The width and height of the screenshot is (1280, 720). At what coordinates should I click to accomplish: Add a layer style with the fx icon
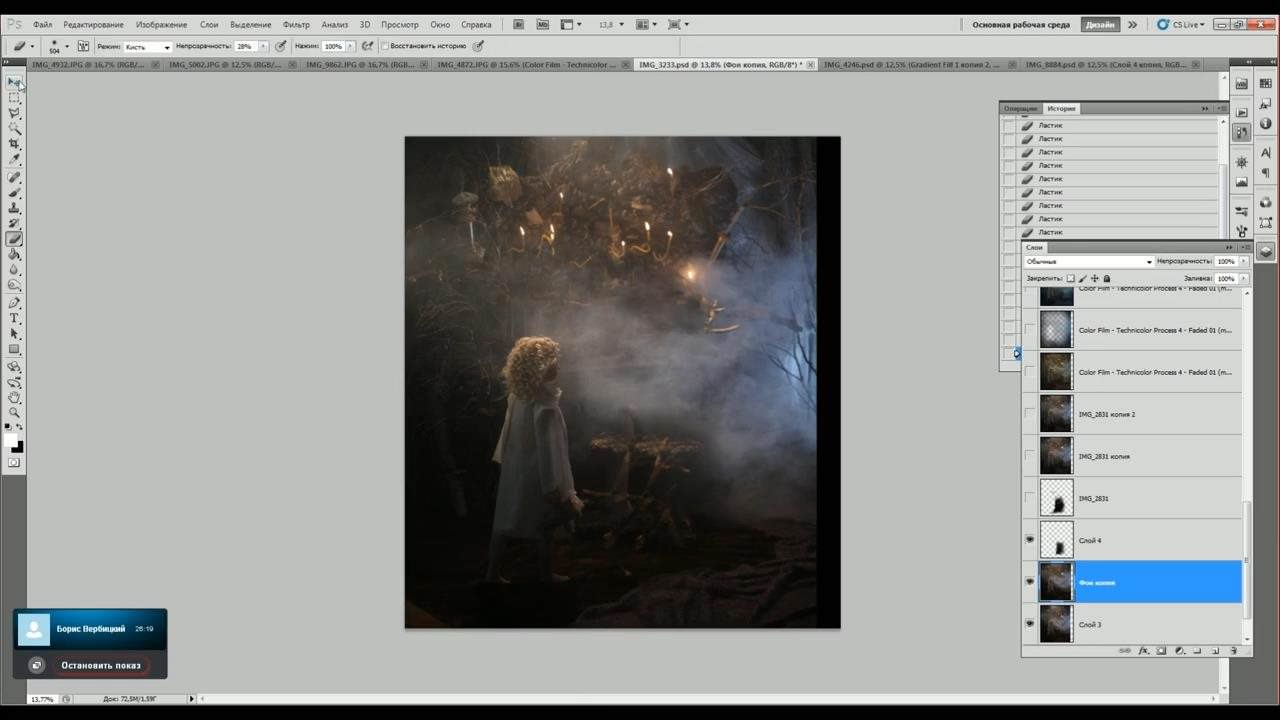pyautogui.click(x=1143, y=651)
